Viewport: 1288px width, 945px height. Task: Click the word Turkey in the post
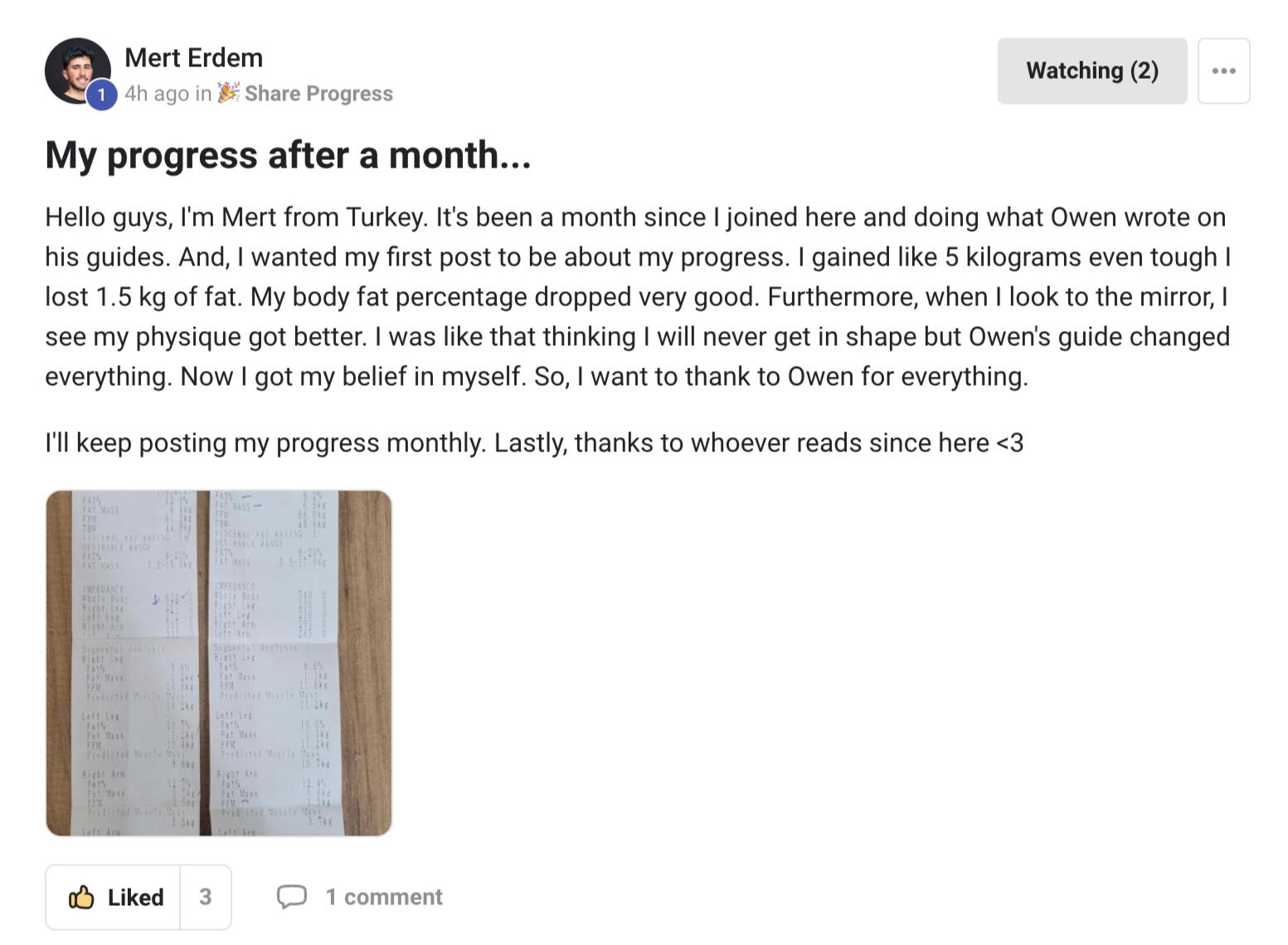pyautogui.click(x=385, y=217)
